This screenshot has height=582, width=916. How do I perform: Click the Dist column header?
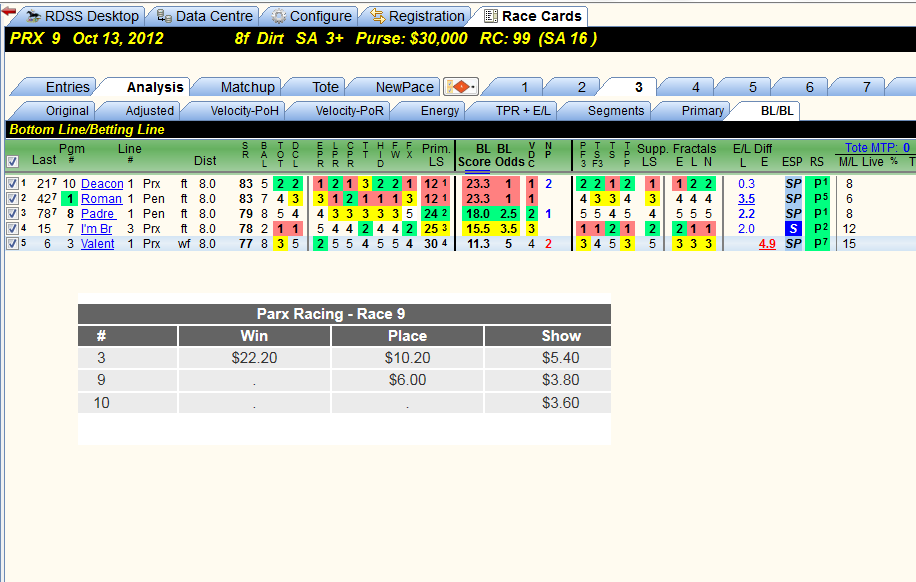click(205, 161)
